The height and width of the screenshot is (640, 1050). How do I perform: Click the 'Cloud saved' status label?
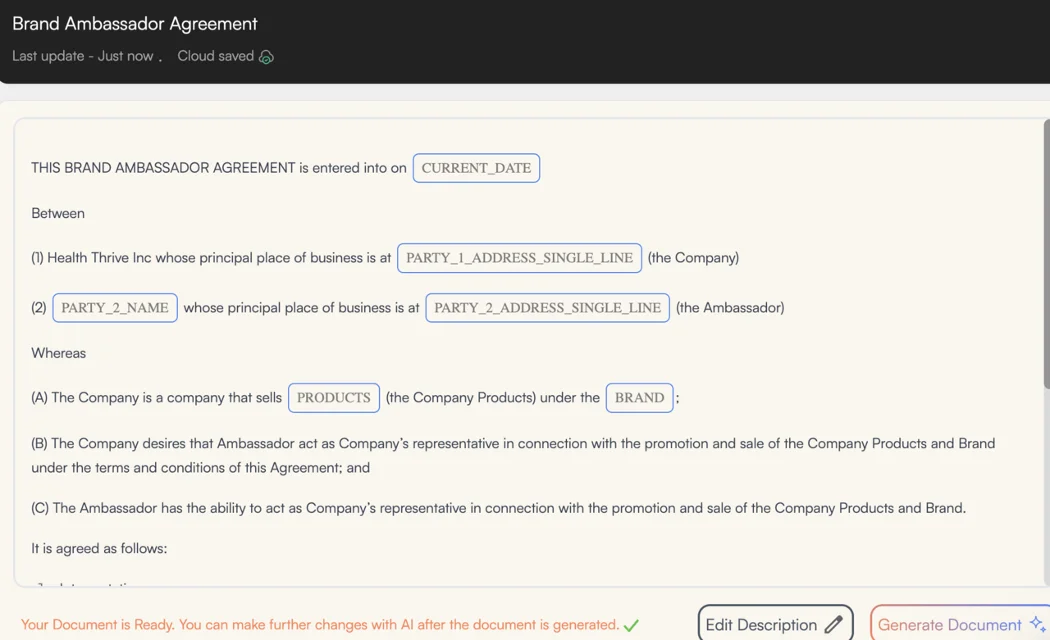pos(215,56)
